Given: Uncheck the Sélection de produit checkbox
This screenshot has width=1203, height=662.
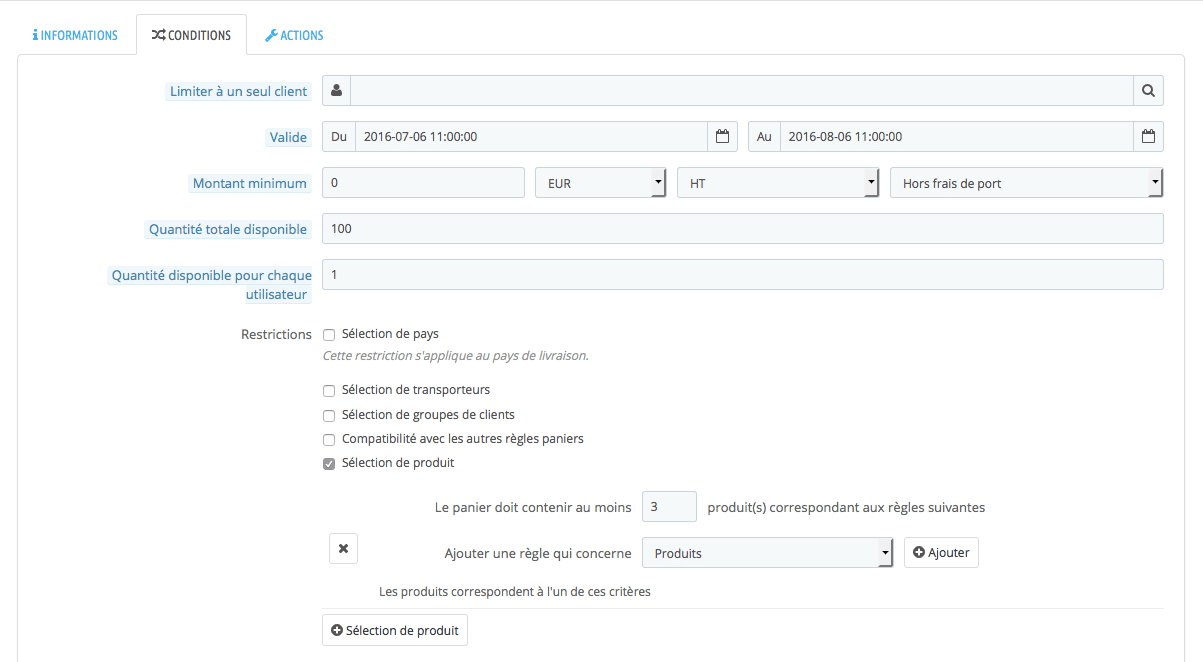Looking at the screenshot, I should pos(329,464).
